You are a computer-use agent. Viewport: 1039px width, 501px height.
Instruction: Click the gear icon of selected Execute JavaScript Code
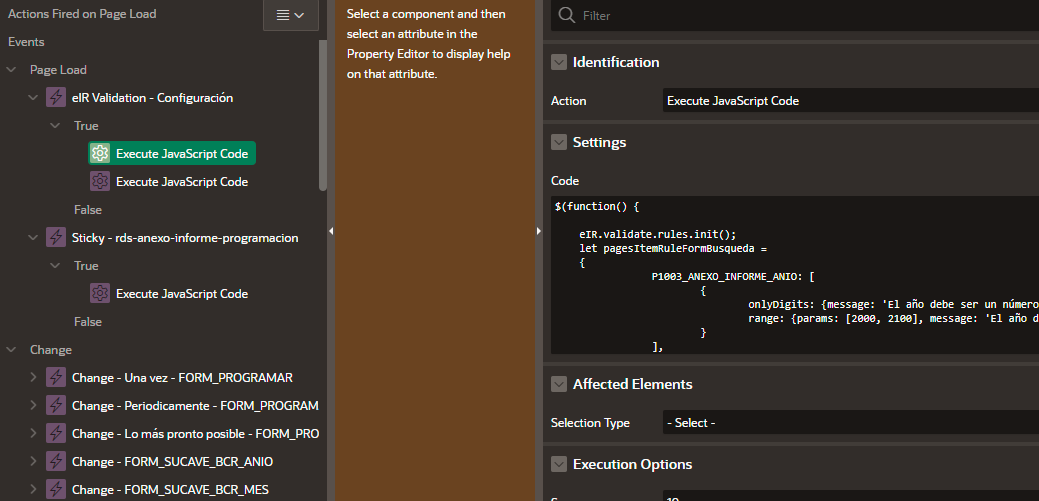[99, 153]
